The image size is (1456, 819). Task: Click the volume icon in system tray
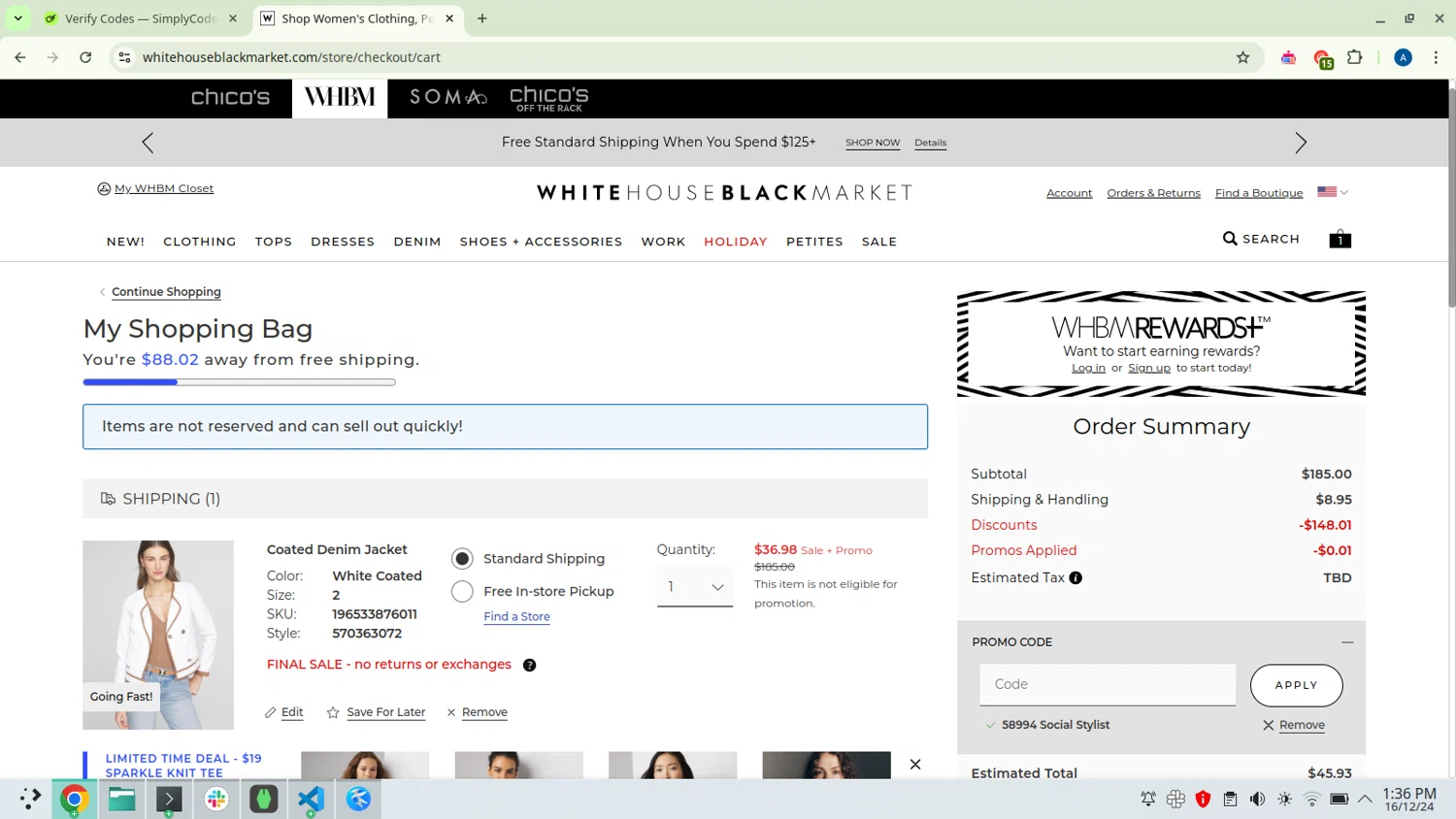click(x=1257, y=799)
